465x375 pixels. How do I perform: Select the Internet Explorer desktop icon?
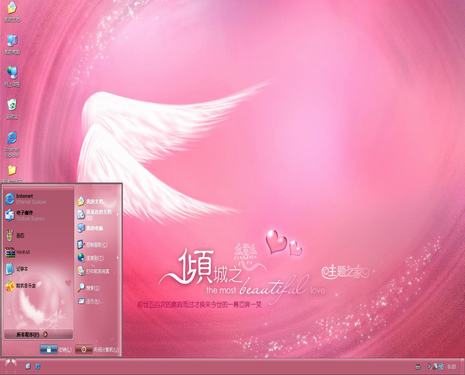(12, 144)
